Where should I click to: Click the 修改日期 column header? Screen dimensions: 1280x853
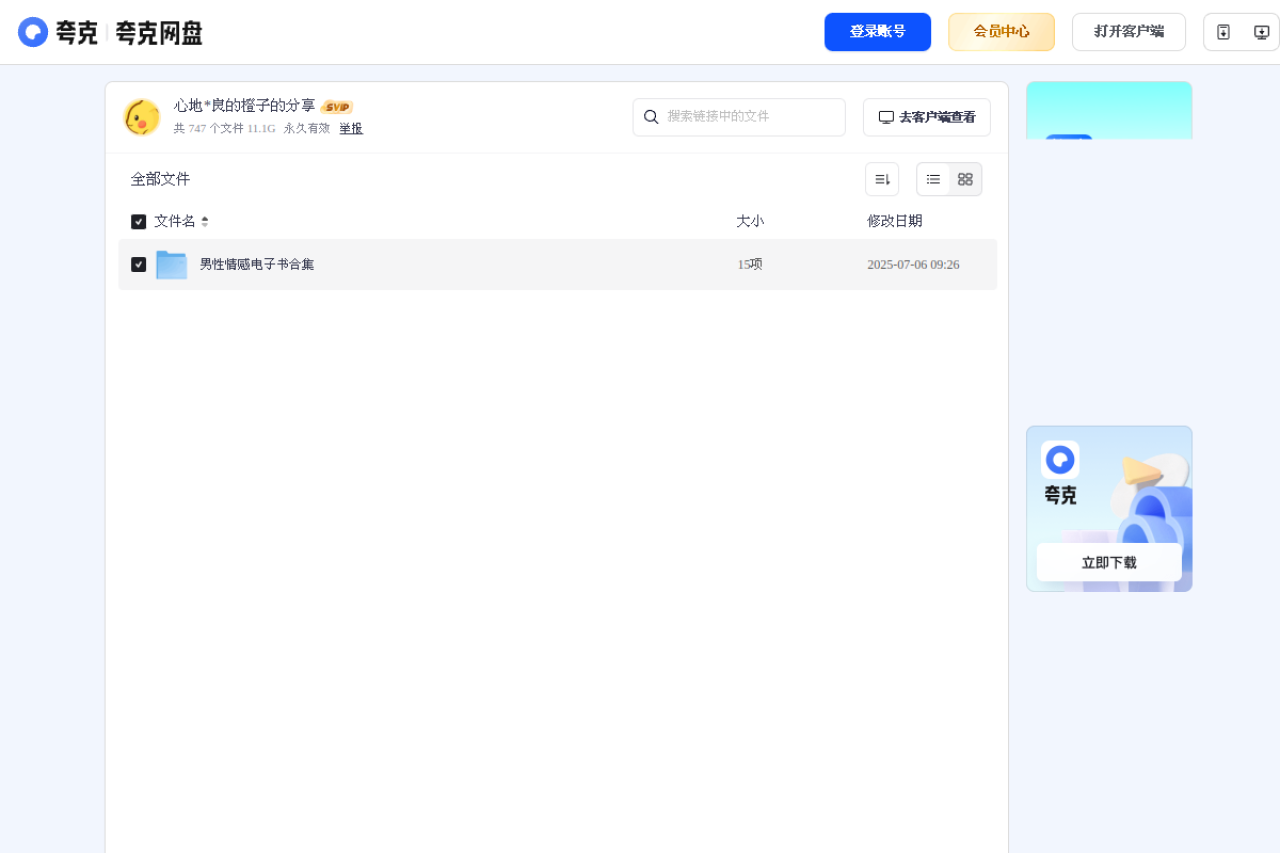894,221
